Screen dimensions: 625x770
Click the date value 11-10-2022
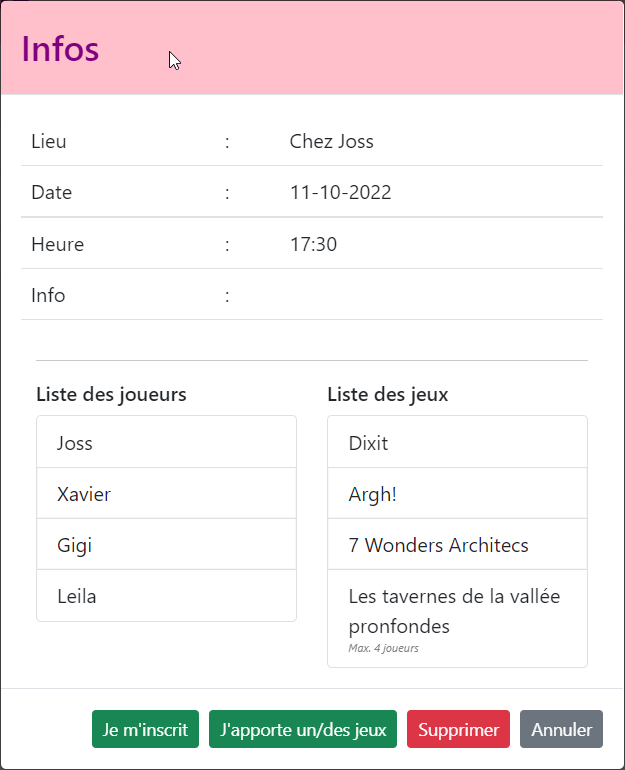click(x=340, y=192)
